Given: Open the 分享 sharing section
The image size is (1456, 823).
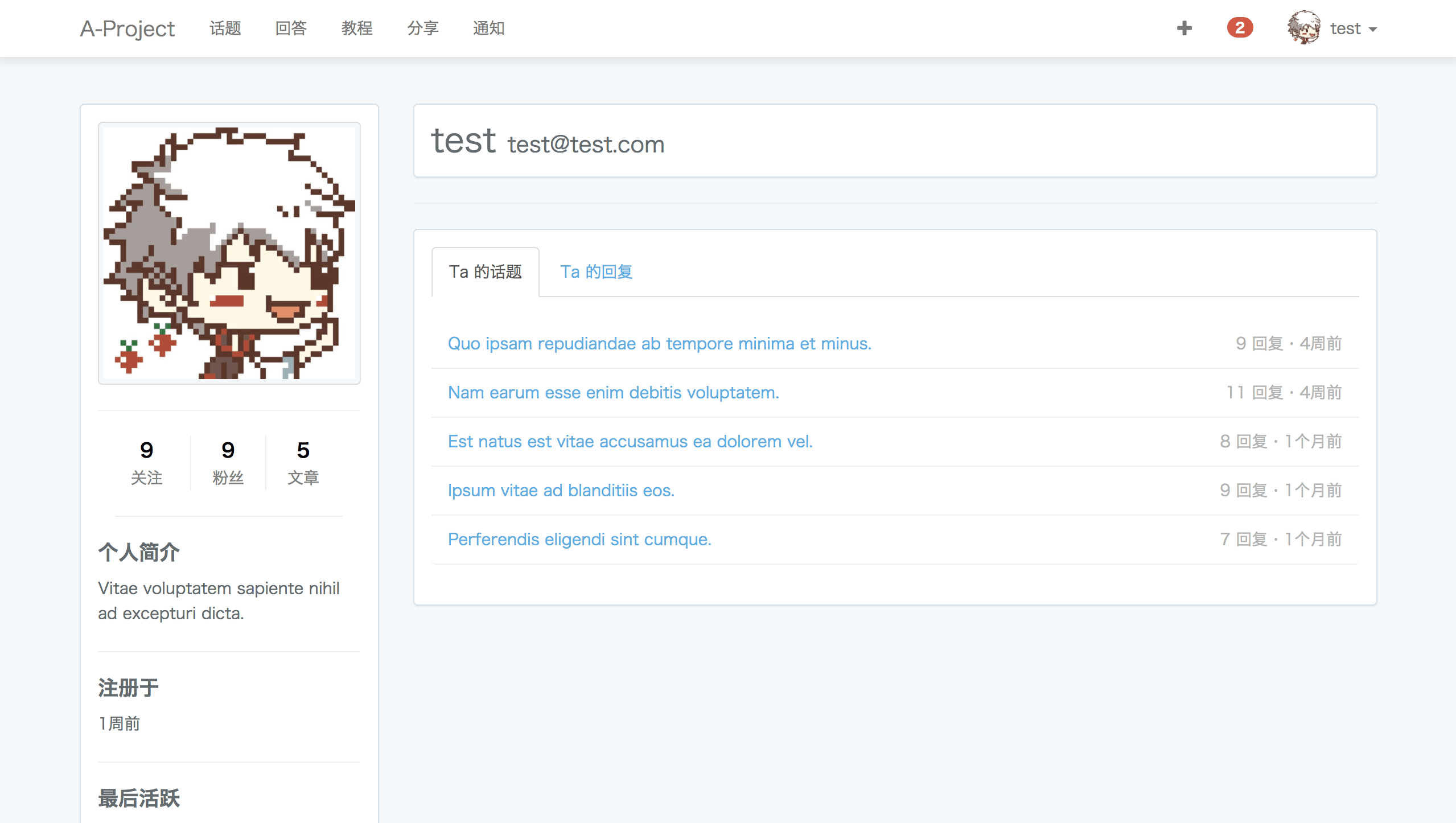Looking at the screenshot, I should pyautogui.click(x=423, y=28).
